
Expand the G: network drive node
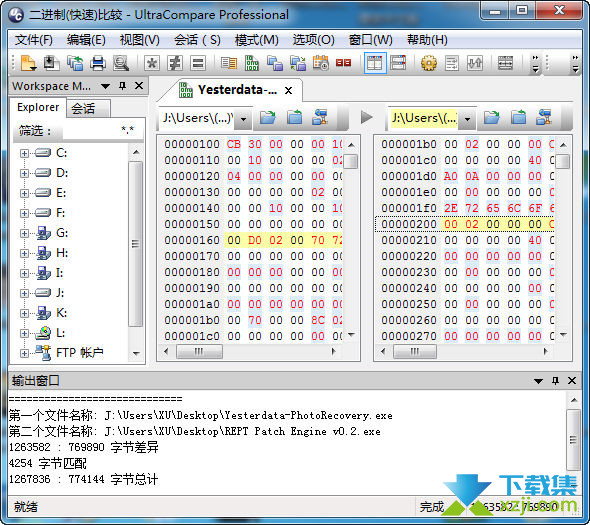(x=24, y=233)
